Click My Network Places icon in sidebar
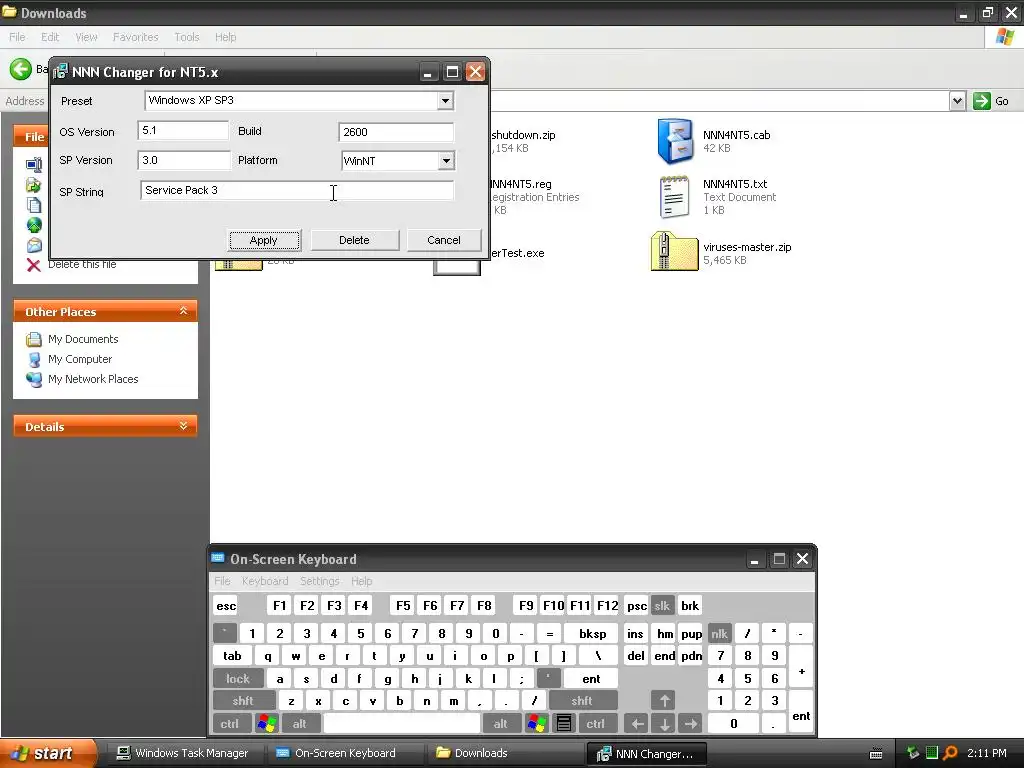 coord(34,379)
